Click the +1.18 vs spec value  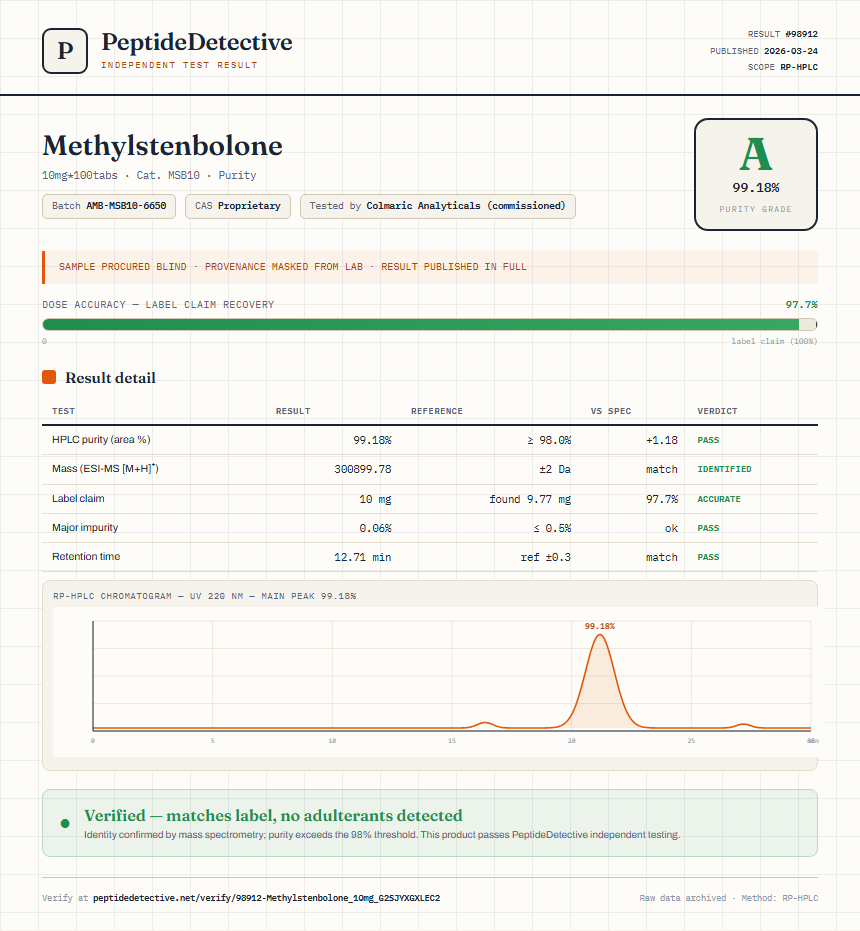click(662, 440)
